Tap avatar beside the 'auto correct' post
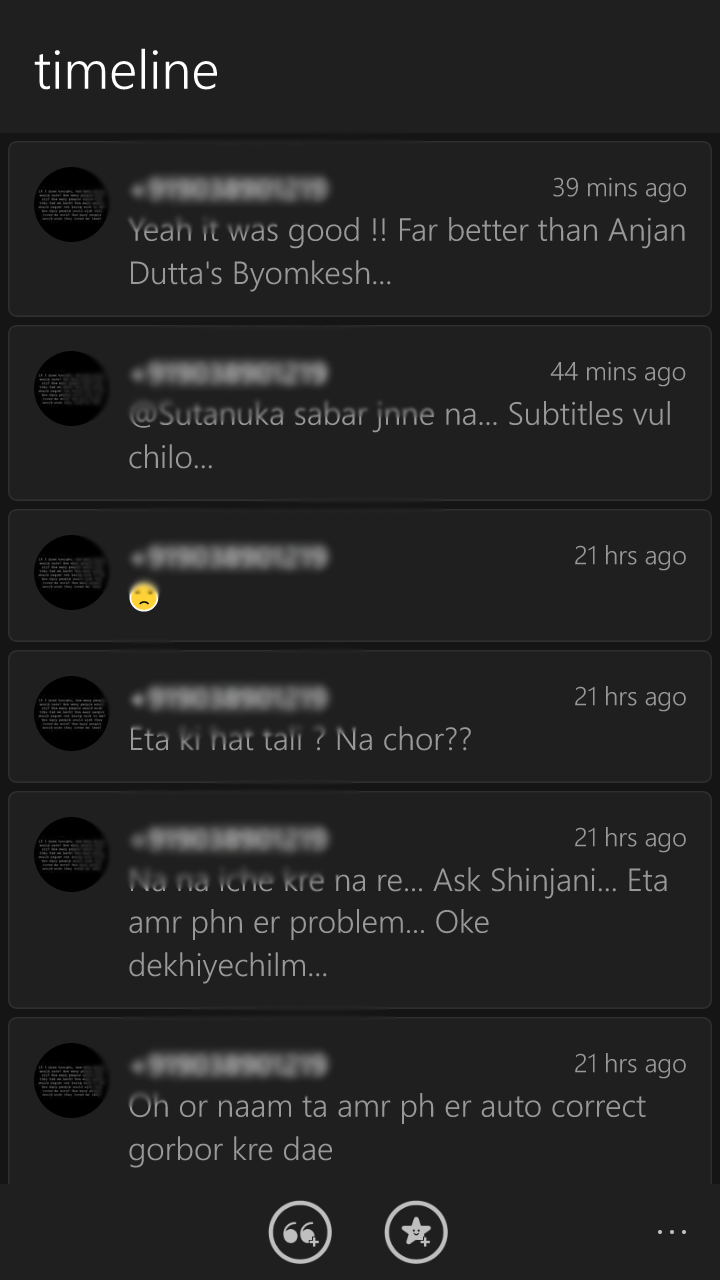The width and height of the screenshot is (720, 1280). (x=71, y=1080)
